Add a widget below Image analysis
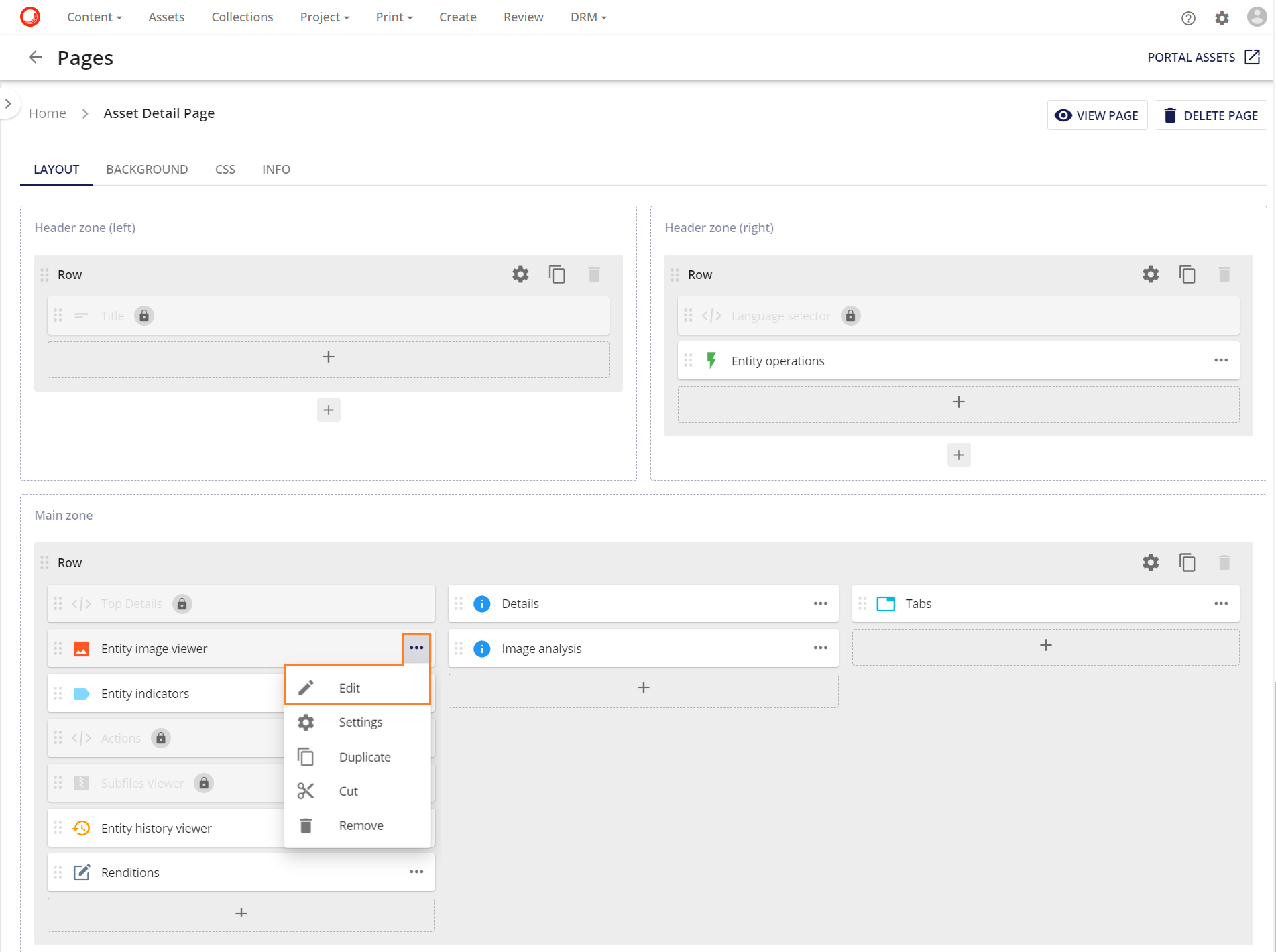Screen dimensions: 1276x952 click(x=643, y=687)
